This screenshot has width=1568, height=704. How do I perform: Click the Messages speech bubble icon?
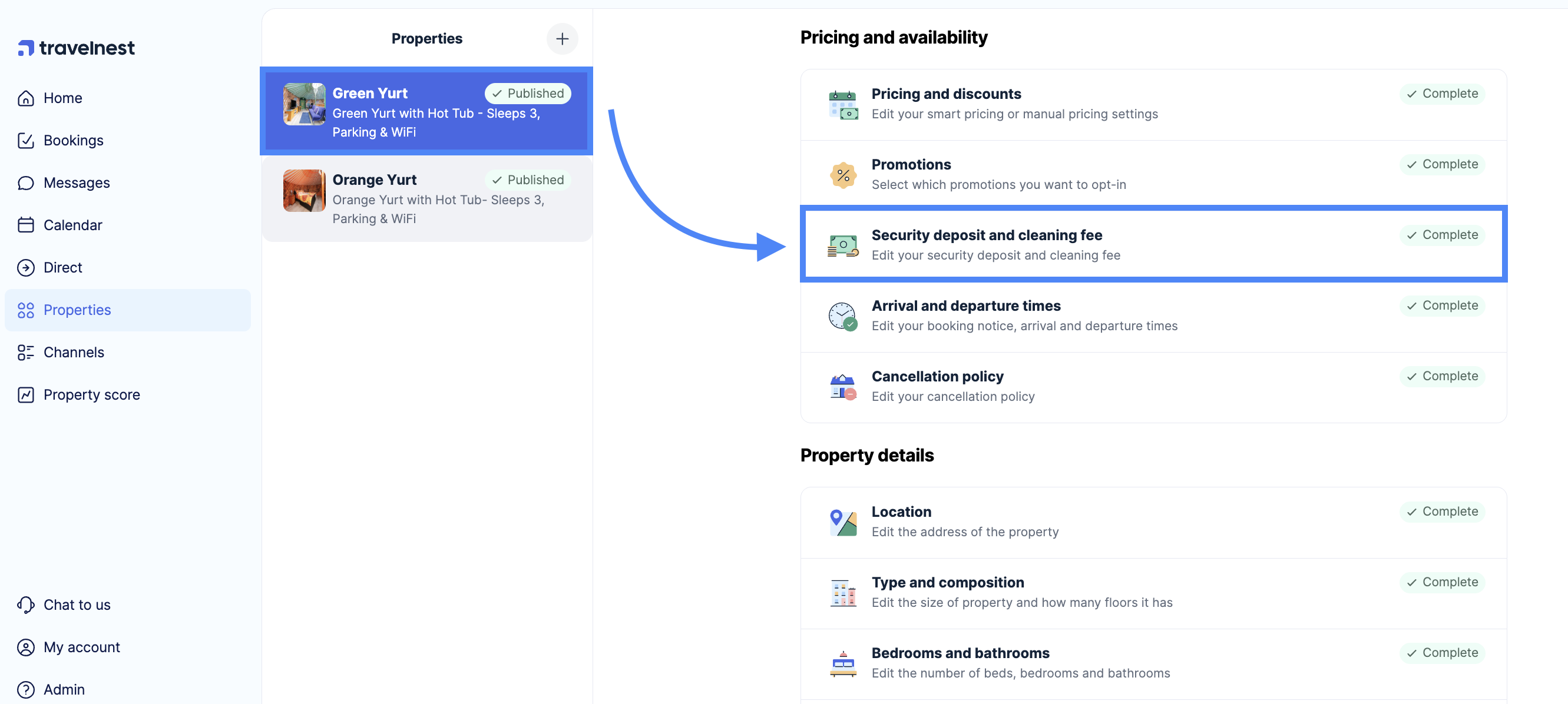tap(25, 182)
